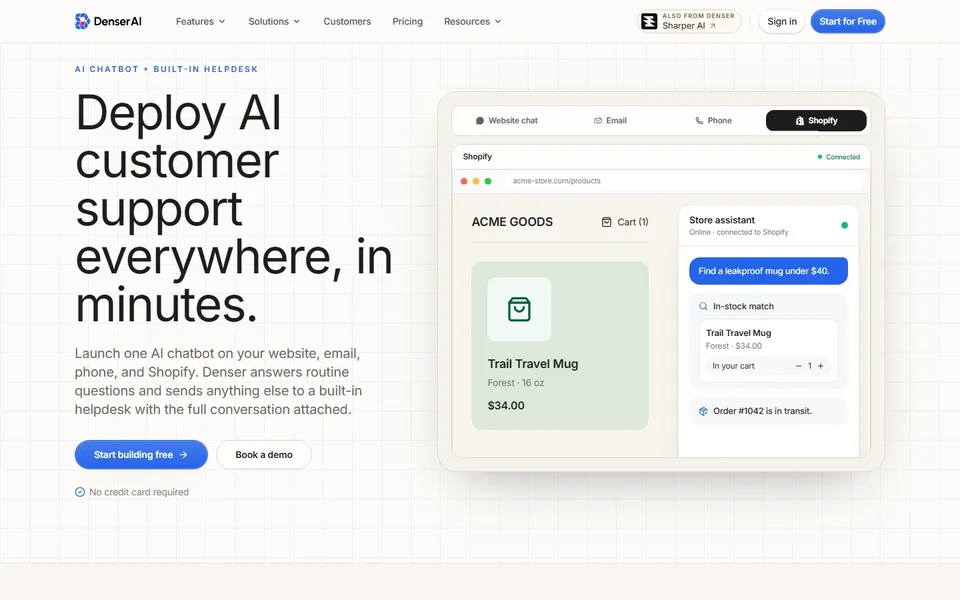Click the cart bag icon
The width and height of the screenshot is (960, 600).
pos(606,222)
